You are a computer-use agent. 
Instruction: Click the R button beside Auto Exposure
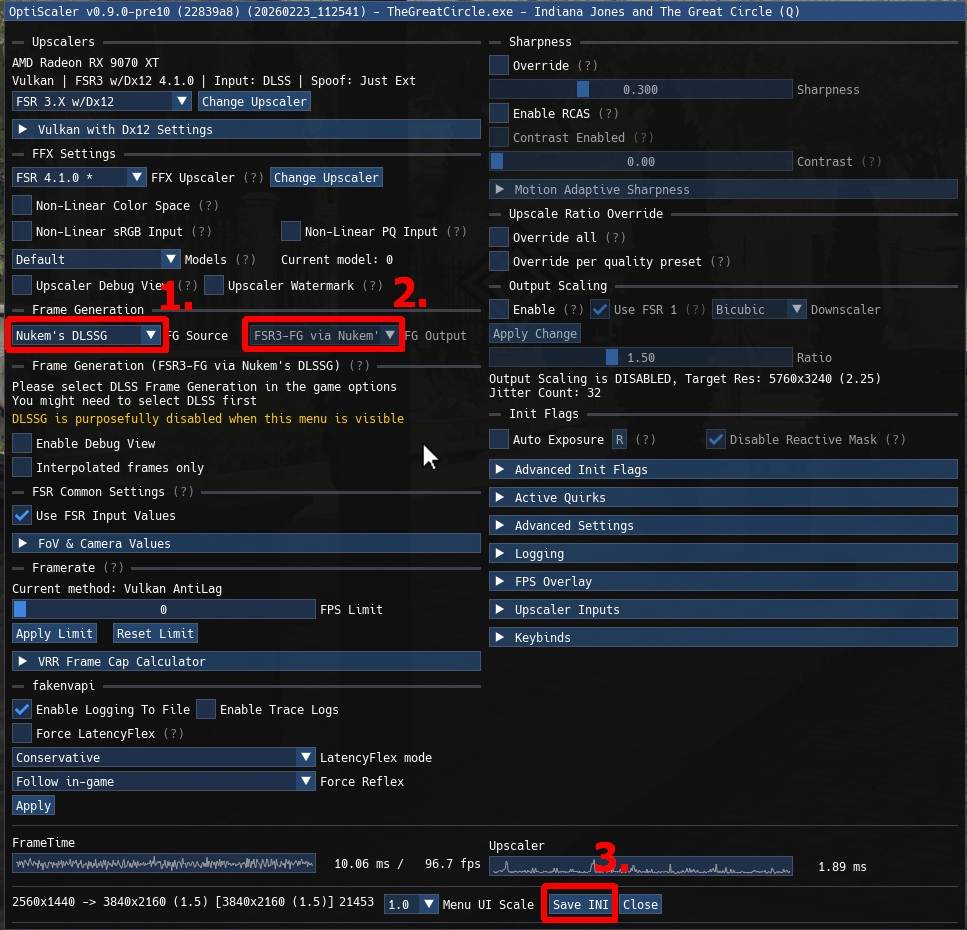pos(619,440)
